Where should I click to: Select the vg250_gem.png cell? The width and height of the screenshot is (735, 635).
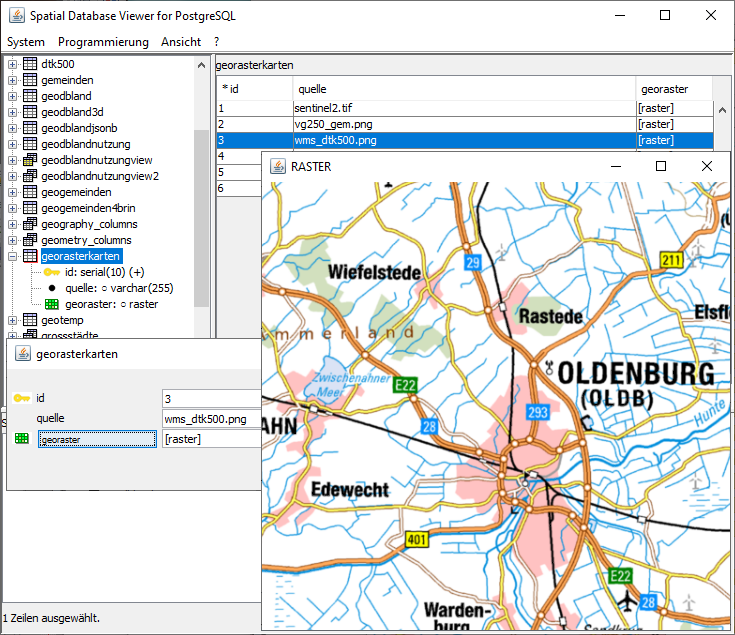[x=465, y=124]
